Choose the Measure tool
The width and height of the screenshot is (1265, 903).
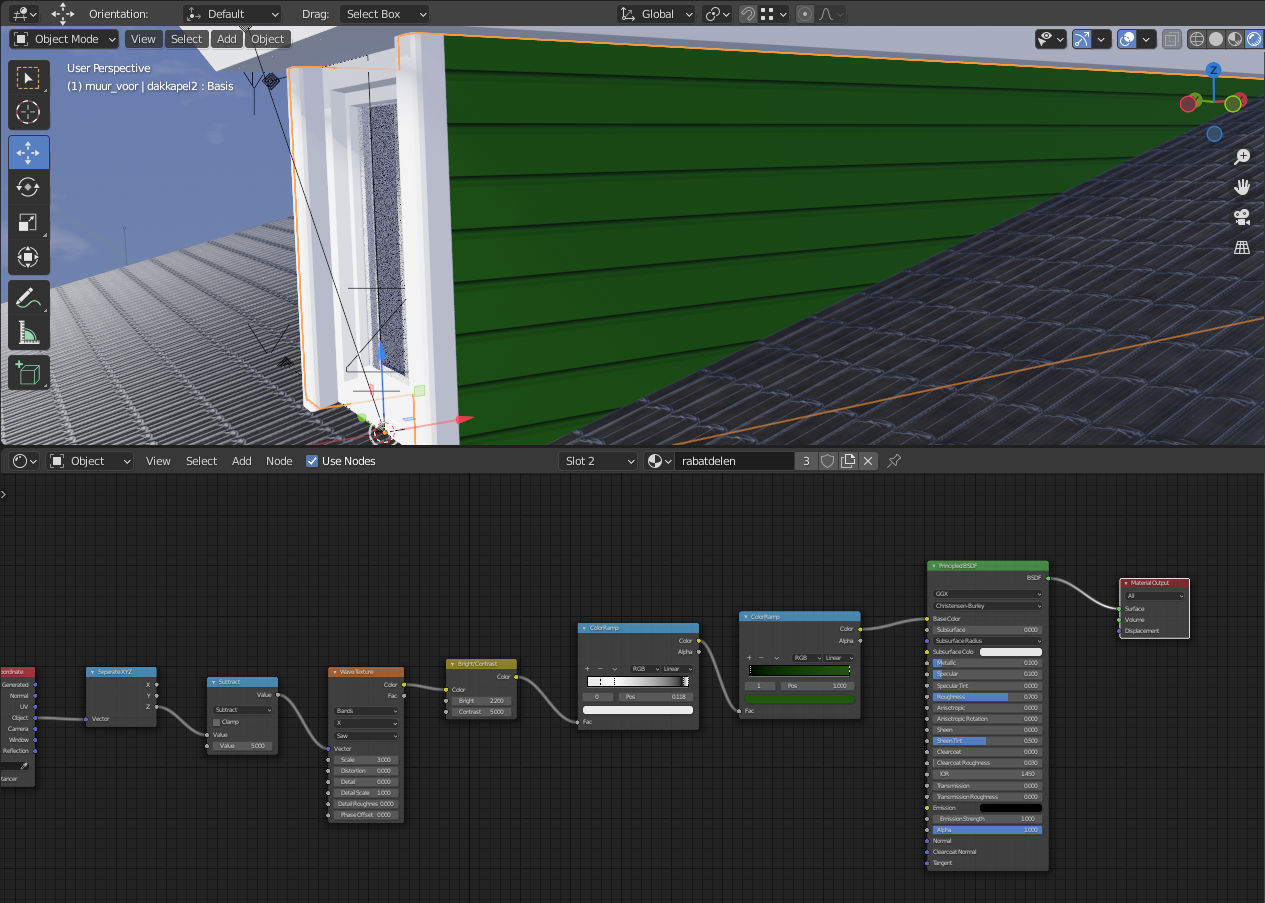[x=29, y=333]
